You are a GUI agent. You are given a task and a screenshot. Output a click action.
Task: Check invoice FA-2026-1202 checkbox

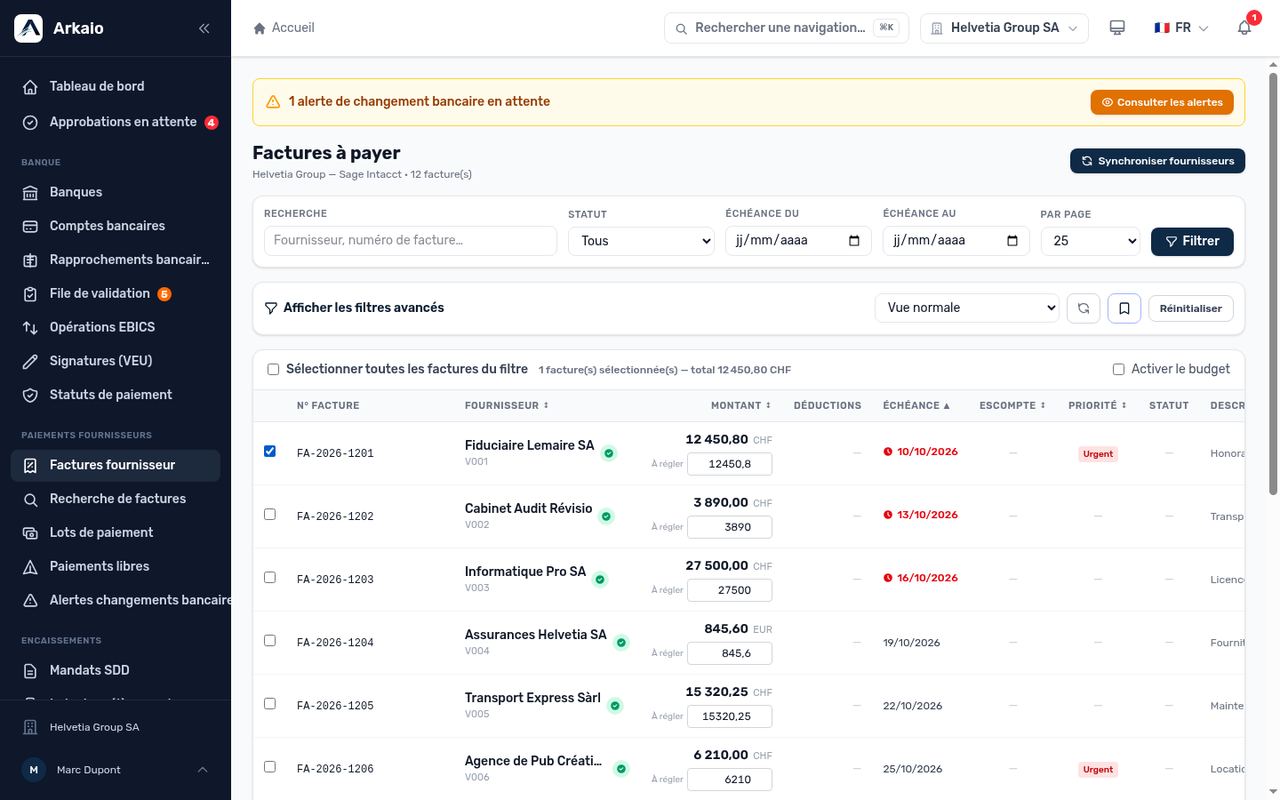click(x=270, y=514)
